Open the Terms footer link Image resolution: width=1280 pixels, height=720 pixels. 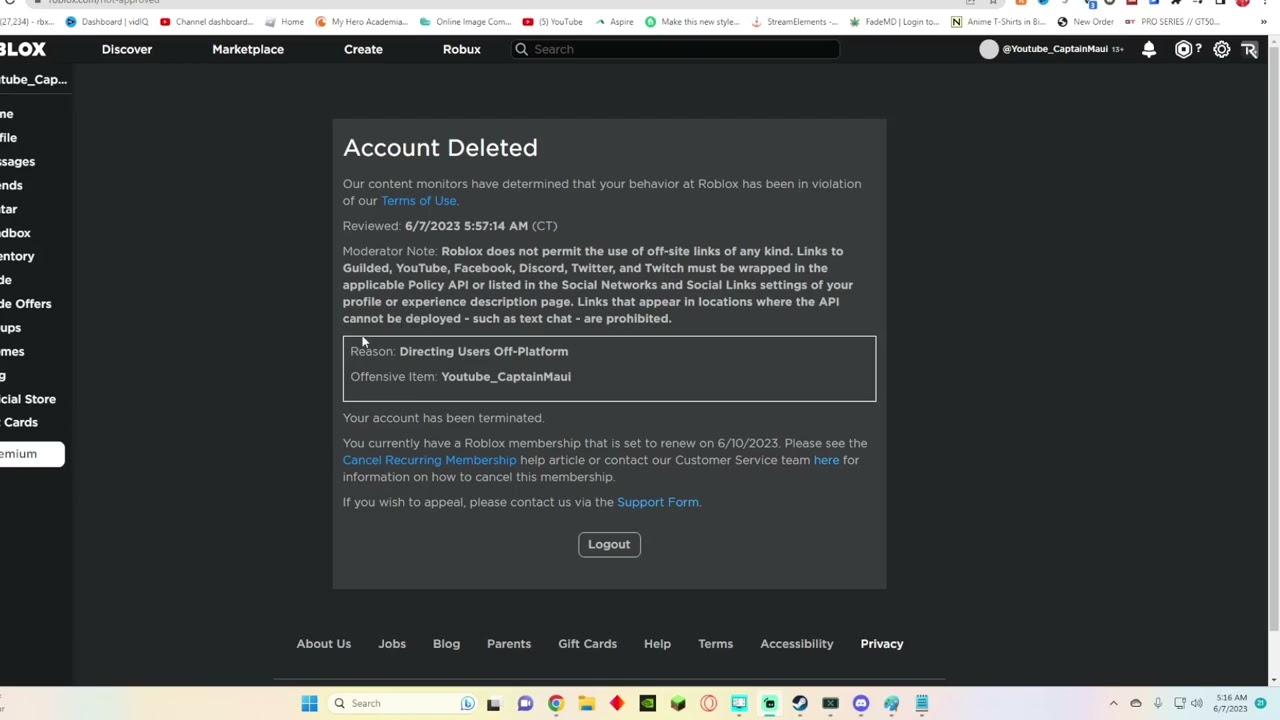coord(716,644)
